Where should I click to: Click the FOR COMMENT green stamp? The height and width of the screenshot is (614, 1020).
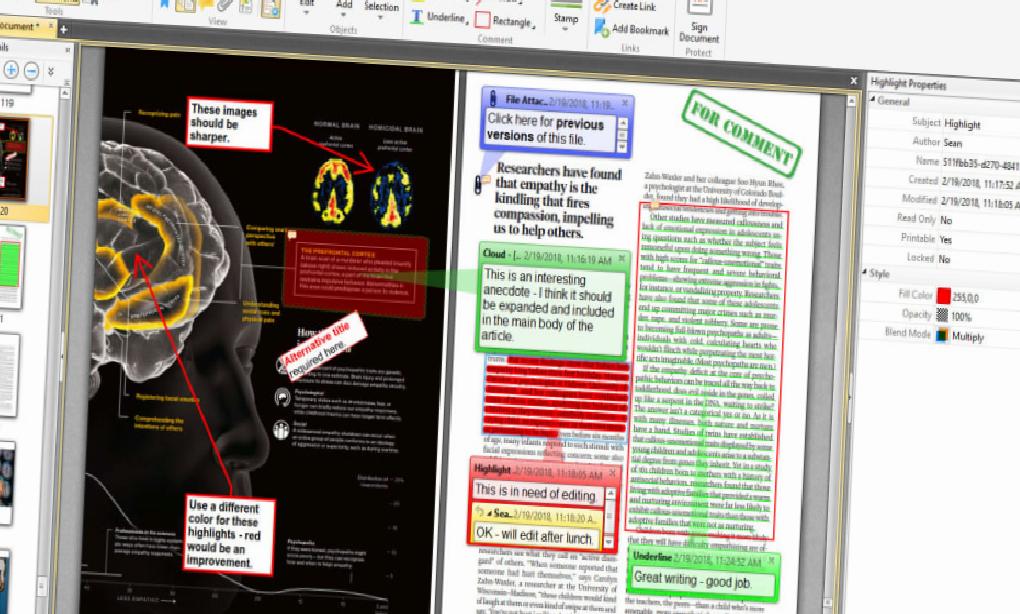pyautogui.click(x=743, y=133)
